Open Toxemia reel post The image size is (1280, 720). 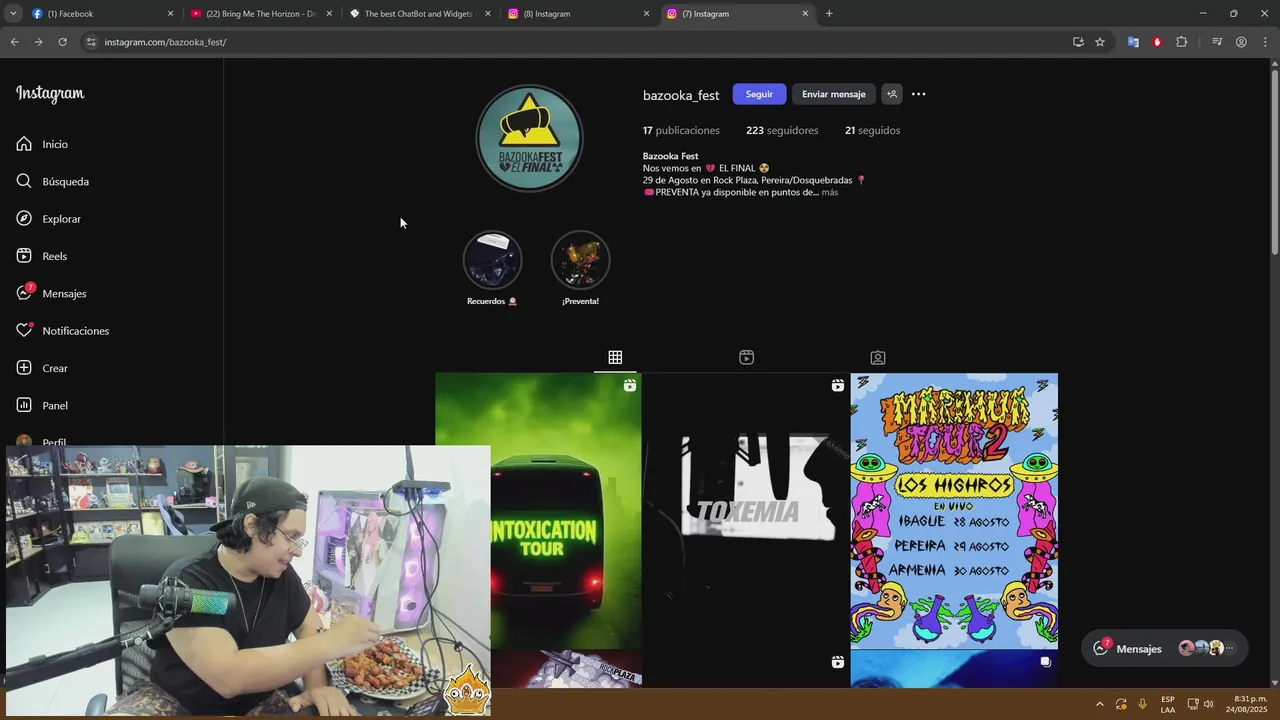pyautogui.click(x=746, y=511)
